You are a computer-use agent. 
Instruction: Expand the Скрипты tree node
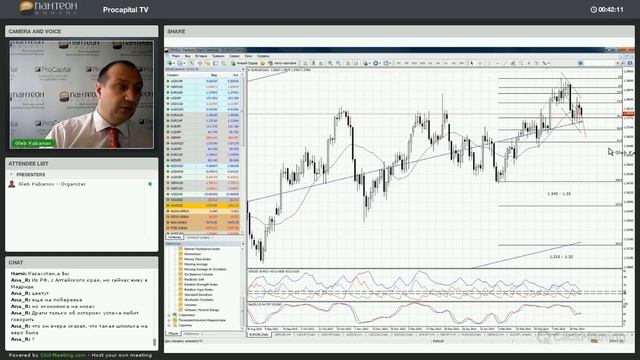(169, 325)
